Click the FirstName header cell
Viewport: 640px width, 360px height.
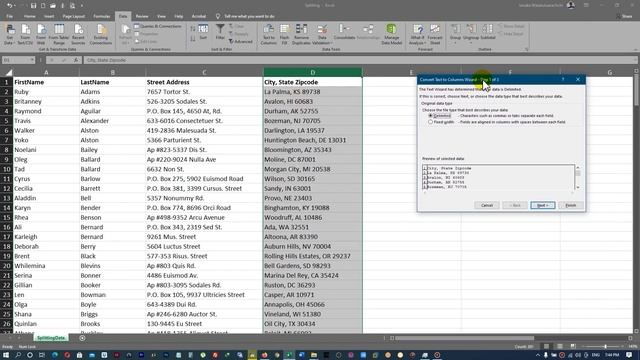(x=46, y=82)
